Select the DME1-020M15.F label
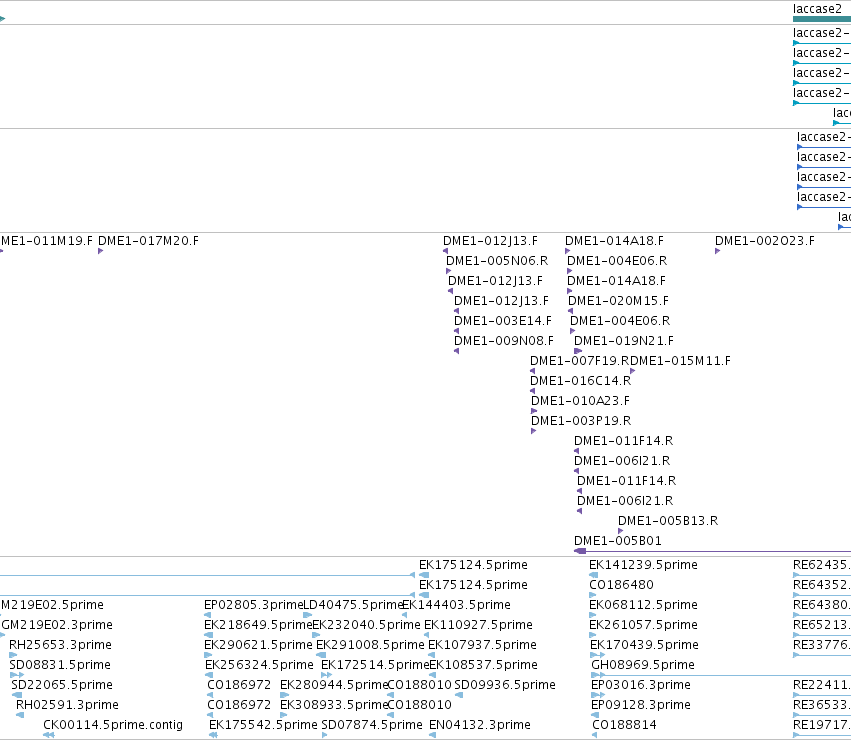 coord(618,300)
